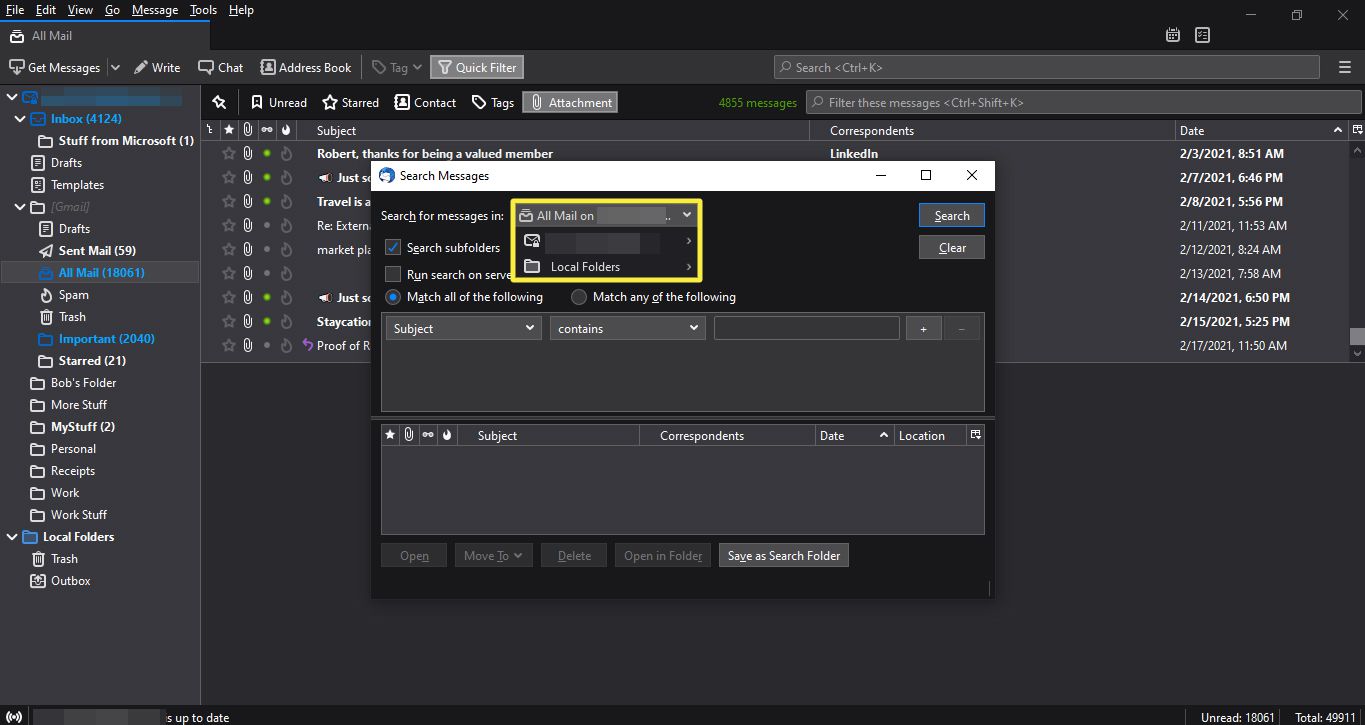Open the Go menu
This screenshot has height=725, width=1365.
(112, 10)
